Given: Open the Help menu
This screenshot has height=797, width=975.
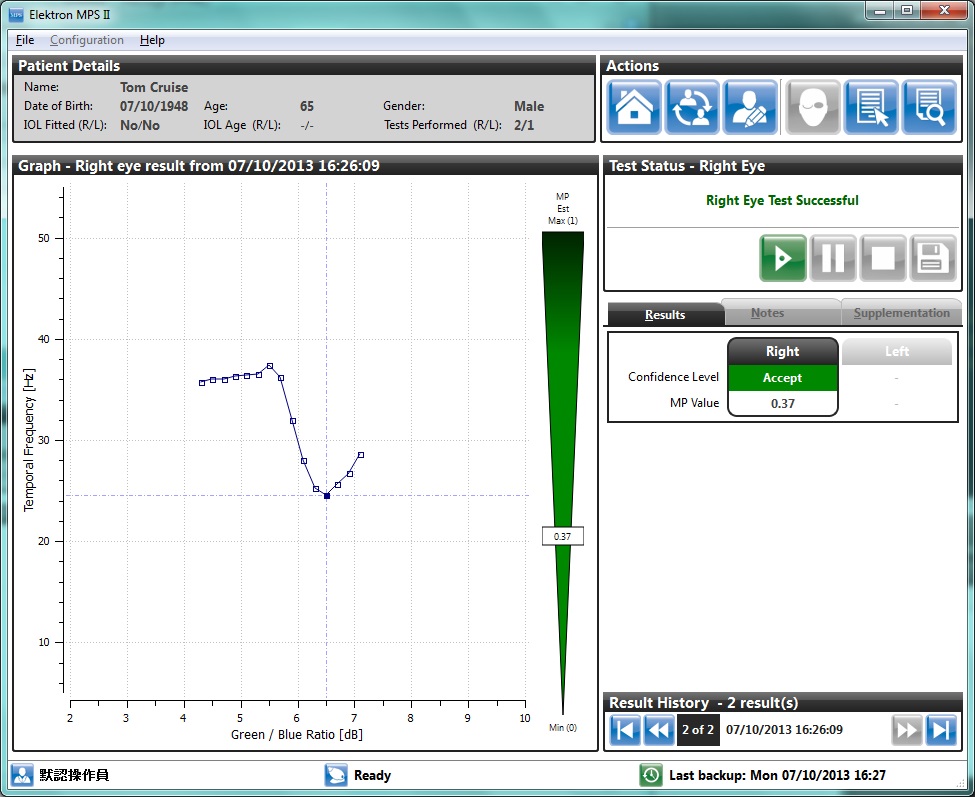Looking at the screenshot, I should (x=152, y=40).
